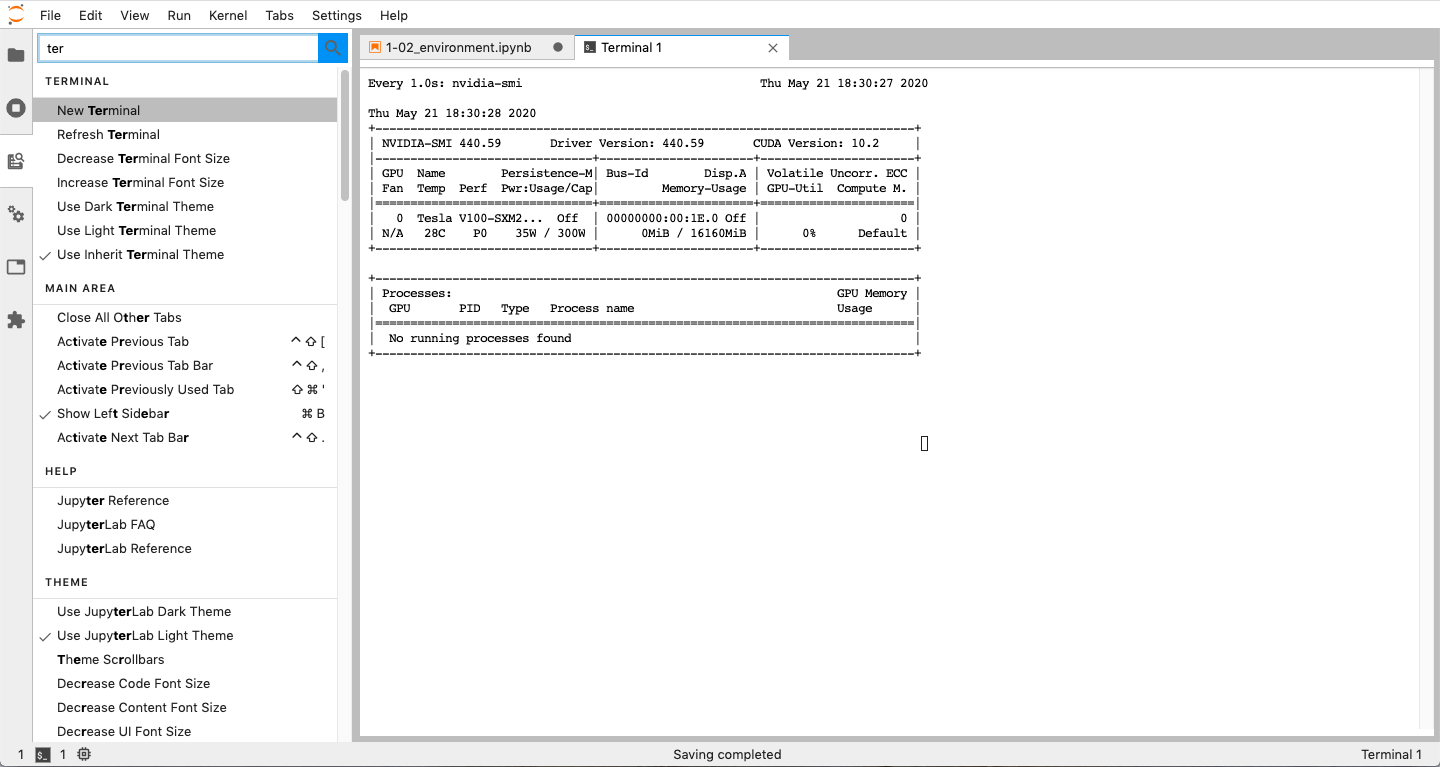The height and width of the screenshot is (767, 1440).
Task: Show the Open Tabs sidebar panel
Action: click(16, 267)
